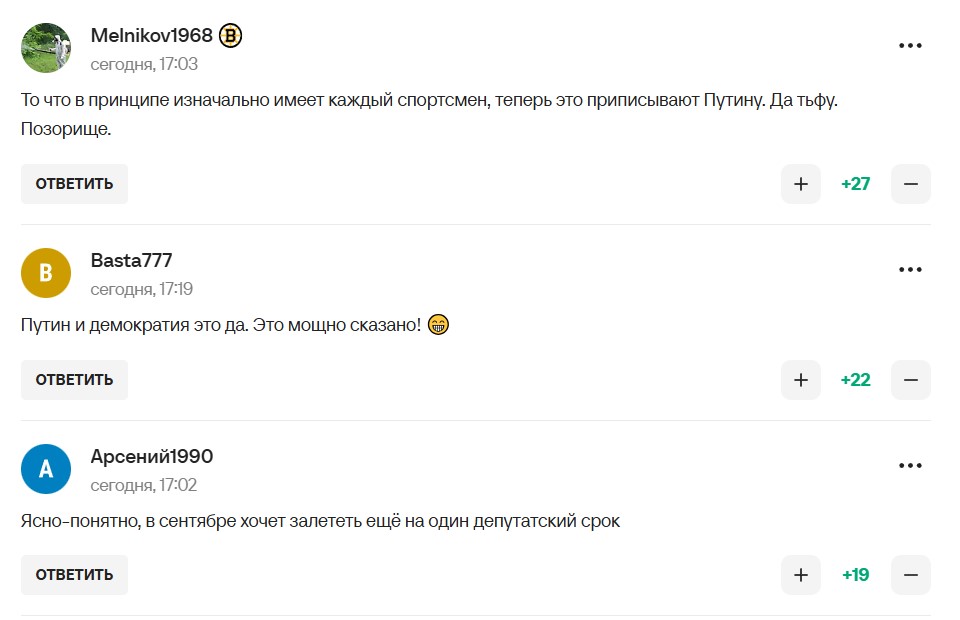Open more options for Basta777's comment

click(x=910, y=270)
